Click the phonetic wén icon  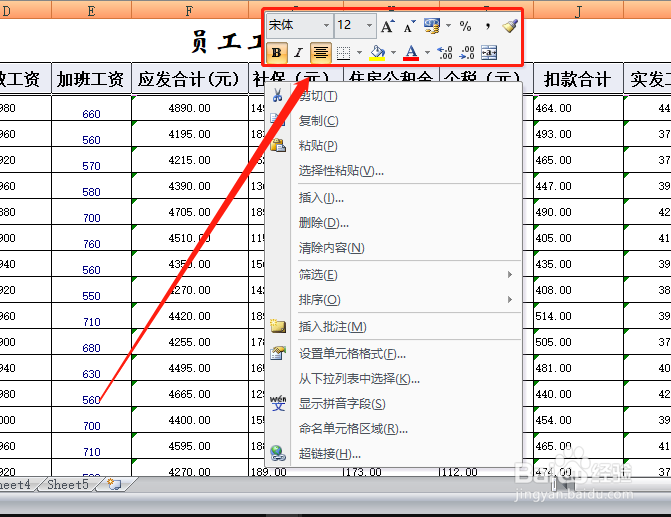coord(278,403)
